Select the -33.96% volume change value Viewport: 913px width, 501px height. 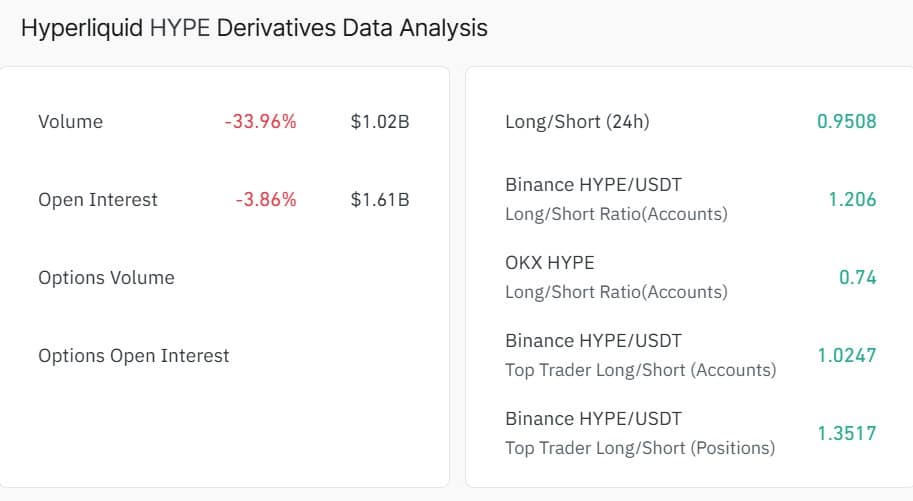[260, 122]
